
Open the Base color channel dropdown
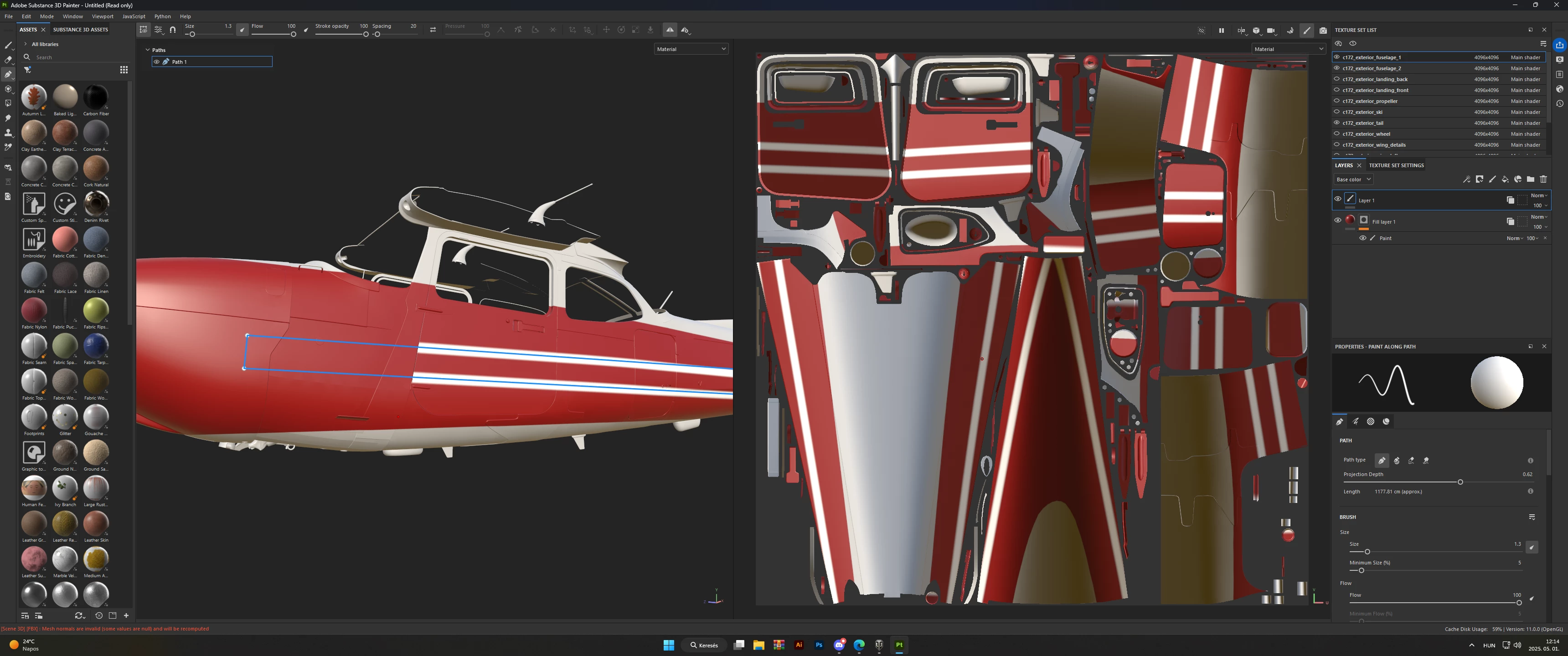click(1353, 179)
